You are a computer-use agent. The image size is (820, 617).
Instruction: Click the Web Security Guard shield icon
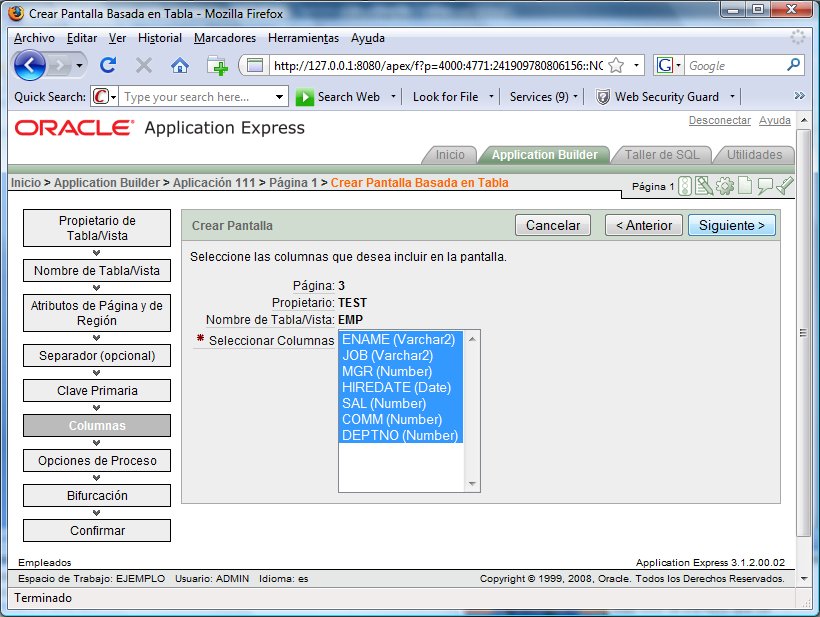click(x=603, y=97)
